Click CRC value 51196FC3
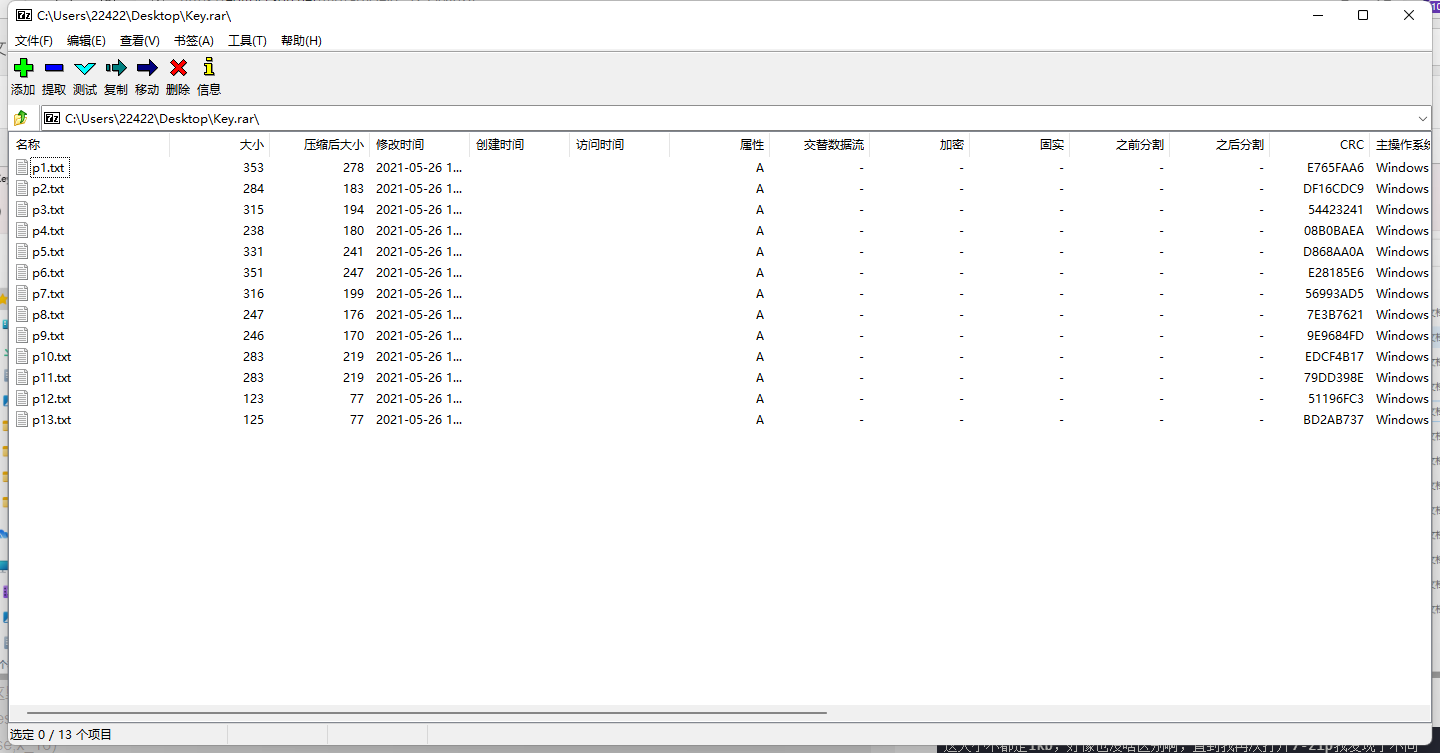 click(1335, 399)
